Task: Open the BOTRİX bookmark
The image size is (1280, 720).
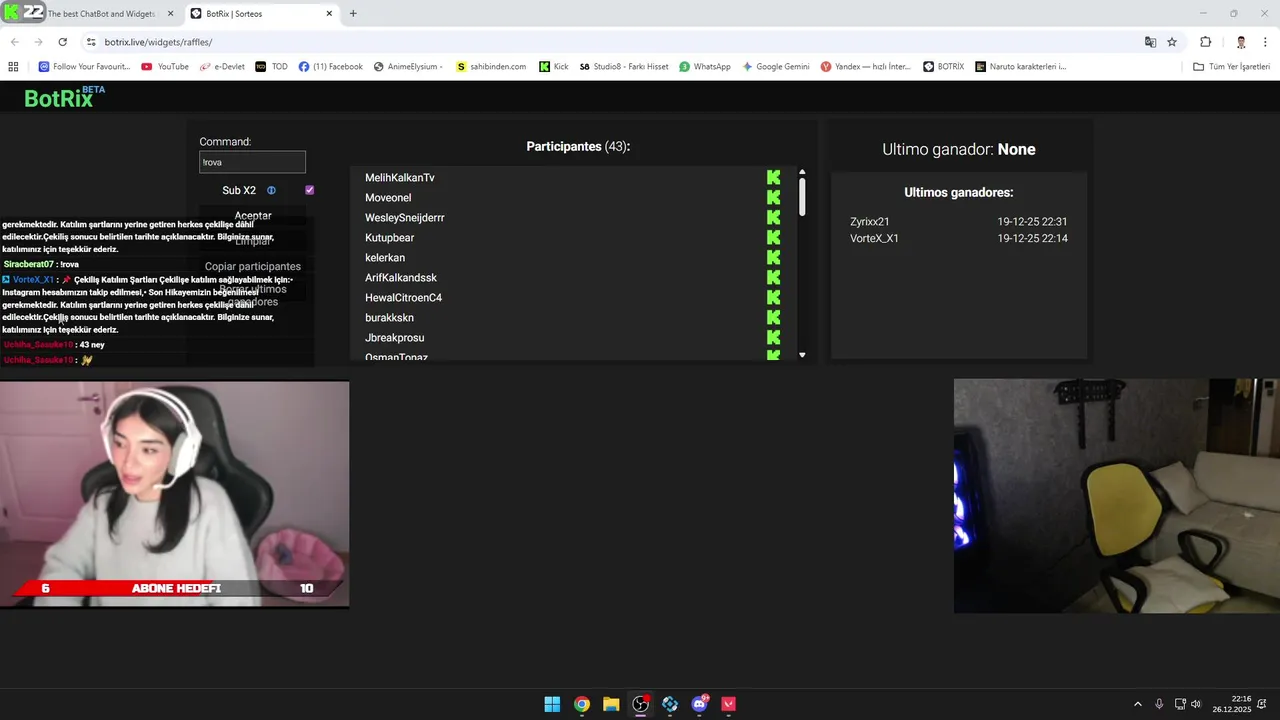Action: click(x=943, y=67)
